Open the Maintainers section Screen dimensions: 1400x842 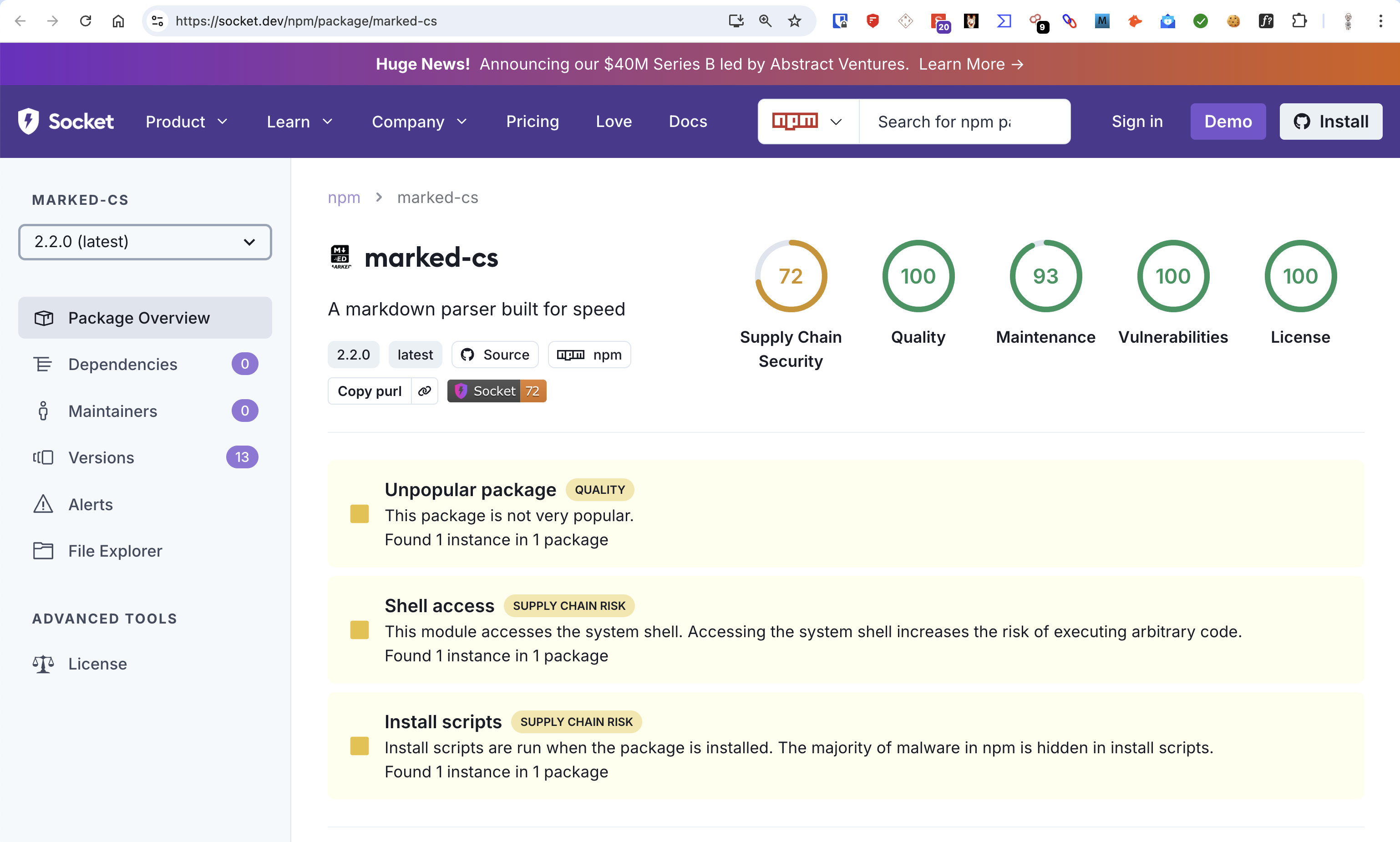point(145,411)
